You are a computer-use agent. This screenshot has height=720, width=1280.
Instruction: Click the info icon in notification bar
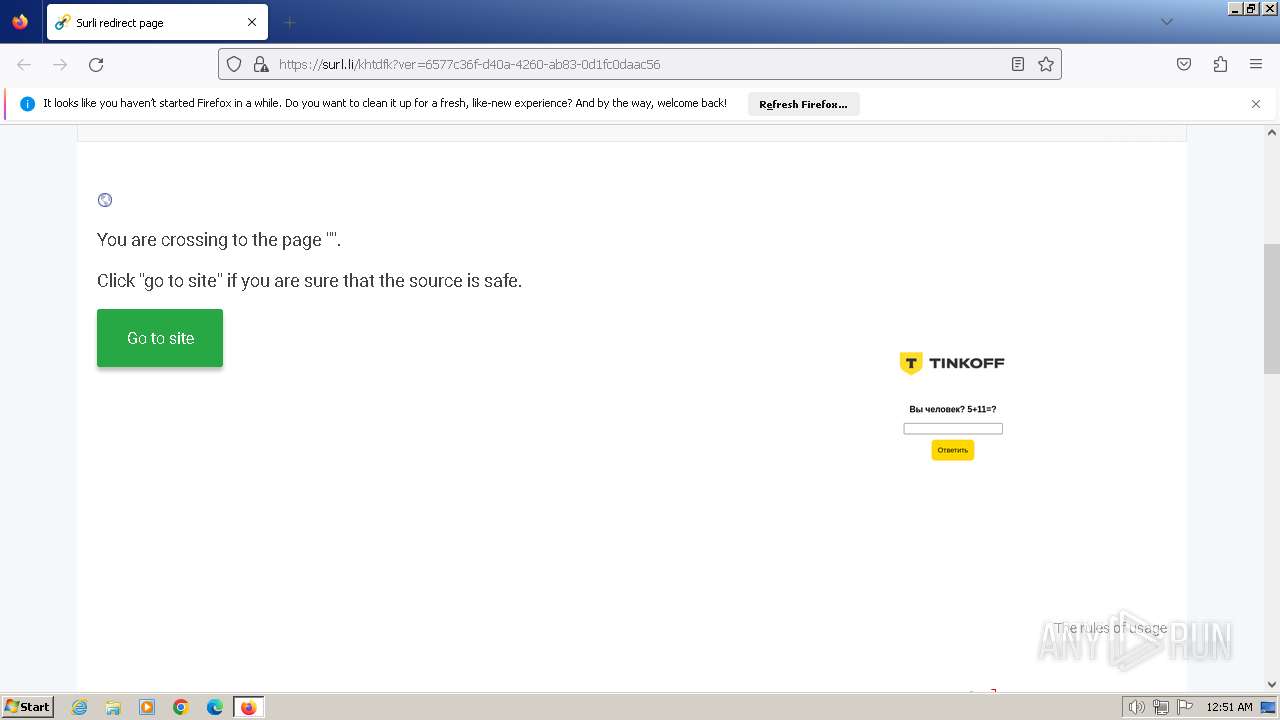coord(27,104)
